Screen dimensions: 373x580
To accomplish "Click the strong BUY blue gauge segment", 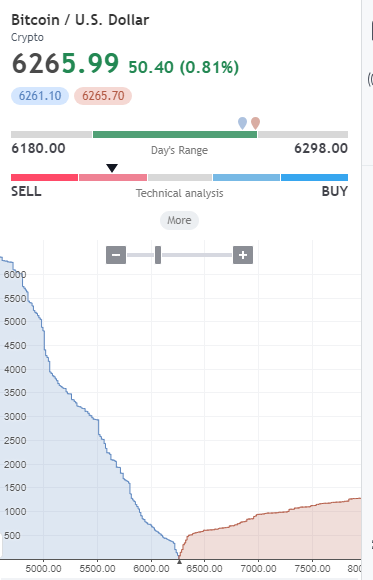I will pyautogui.click(x=315, y=178).
